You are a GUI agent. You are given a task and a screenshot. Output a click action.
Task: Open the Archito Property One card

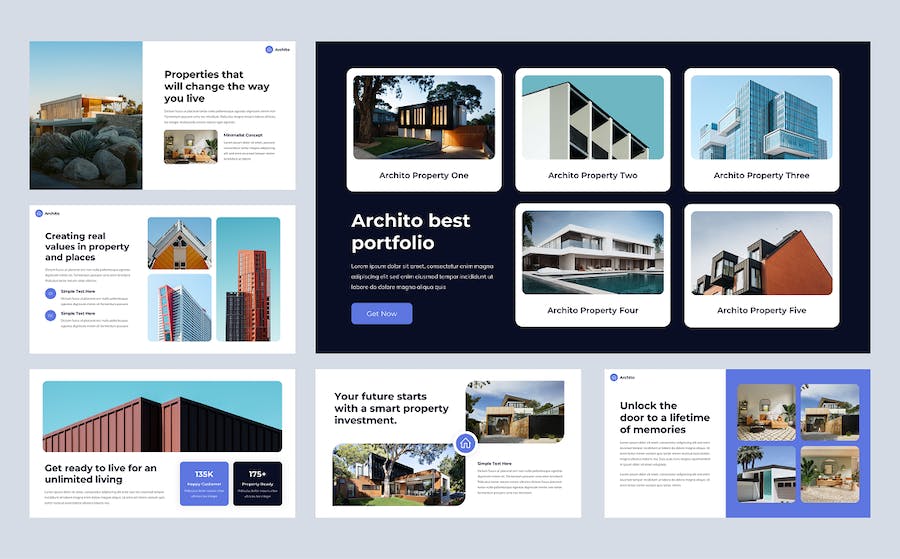pyautogui.click(x=424, y=130)
